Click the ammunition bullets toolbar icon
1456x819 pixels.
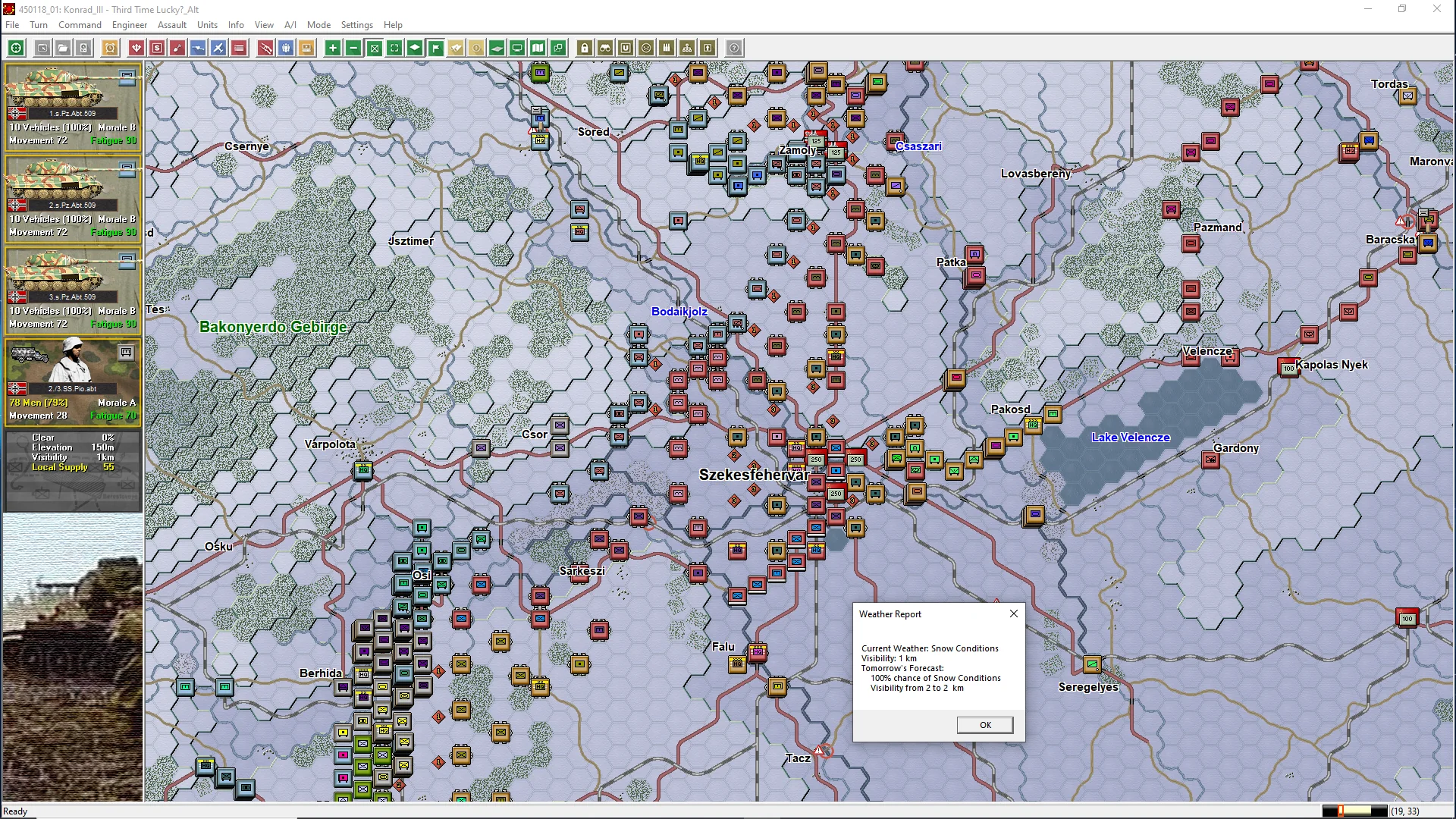[667, 49]
